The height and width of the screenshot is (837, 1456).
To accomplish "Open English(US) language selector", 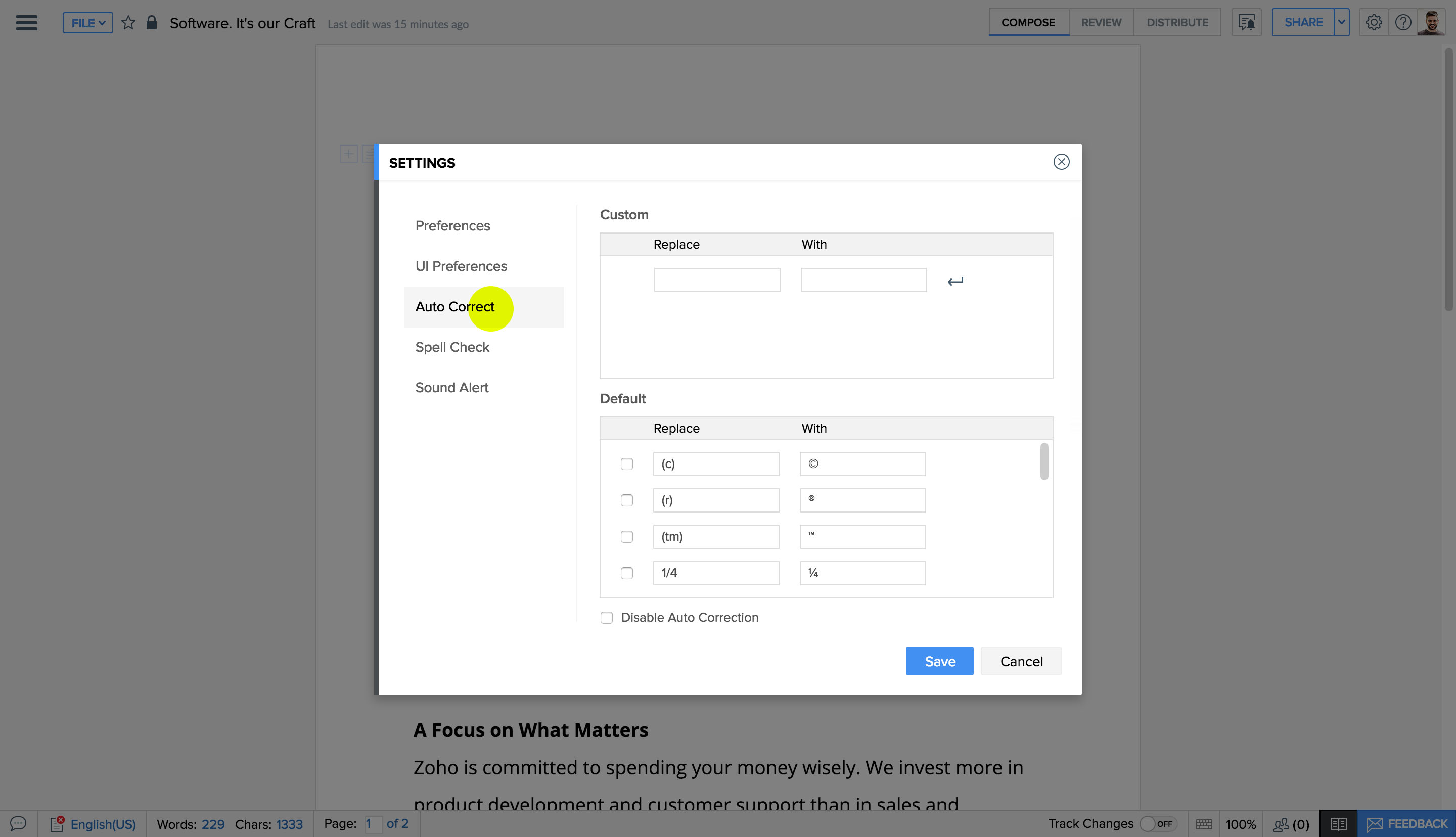I will tap(102, 824).
